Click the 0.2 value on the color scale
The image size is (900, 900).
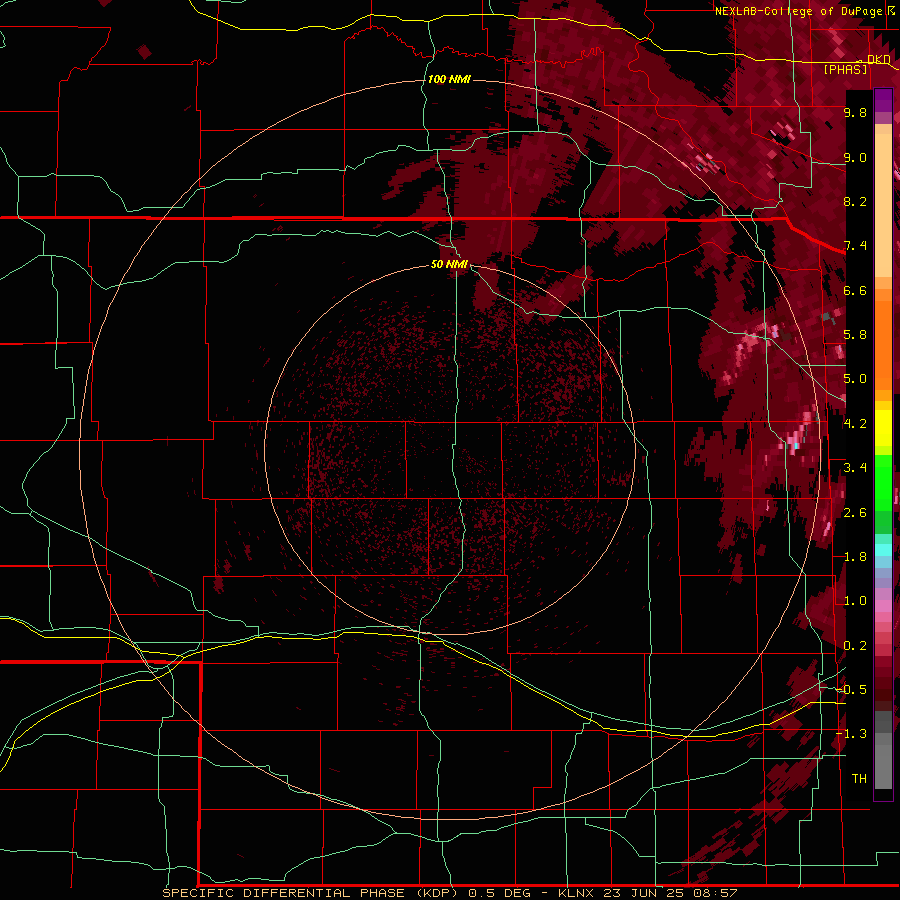(855, 646)
